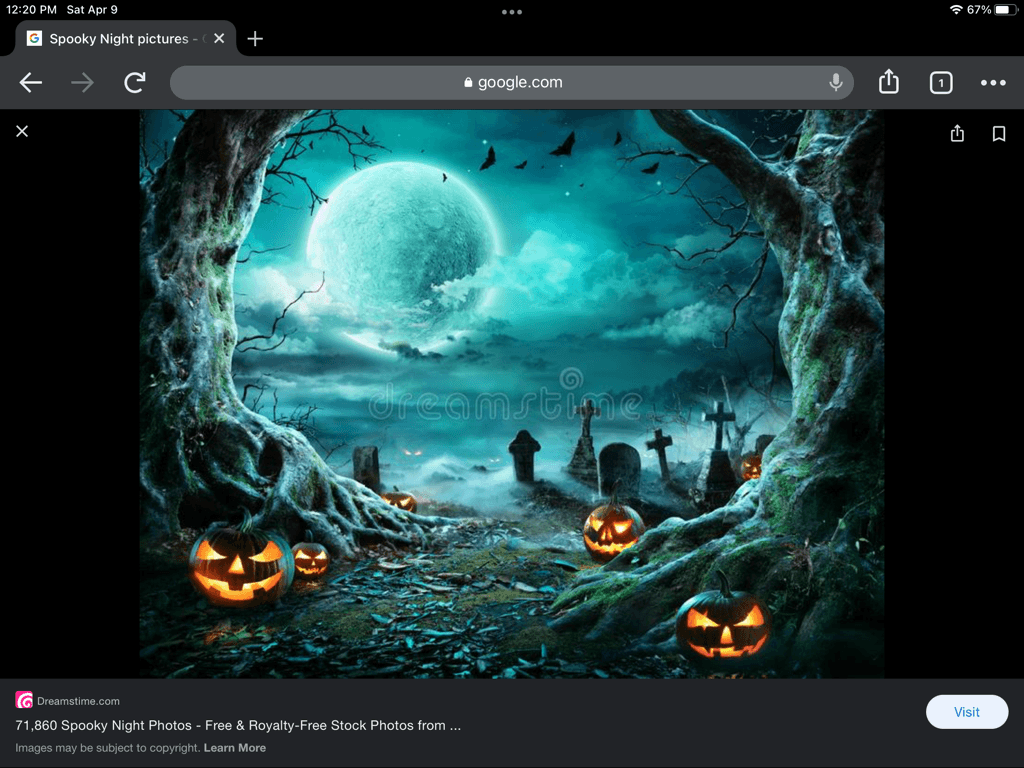Close the image preview with X

pyautogui.click(x=22, y=131)
